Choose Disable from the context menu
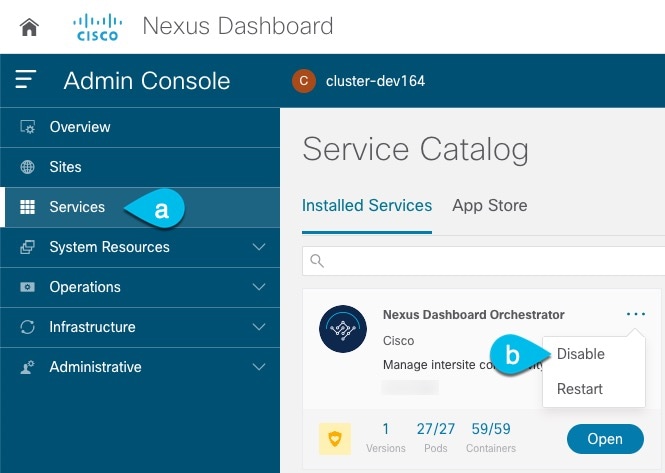Screen dimensions: 665x473 [x=581, y=354]
